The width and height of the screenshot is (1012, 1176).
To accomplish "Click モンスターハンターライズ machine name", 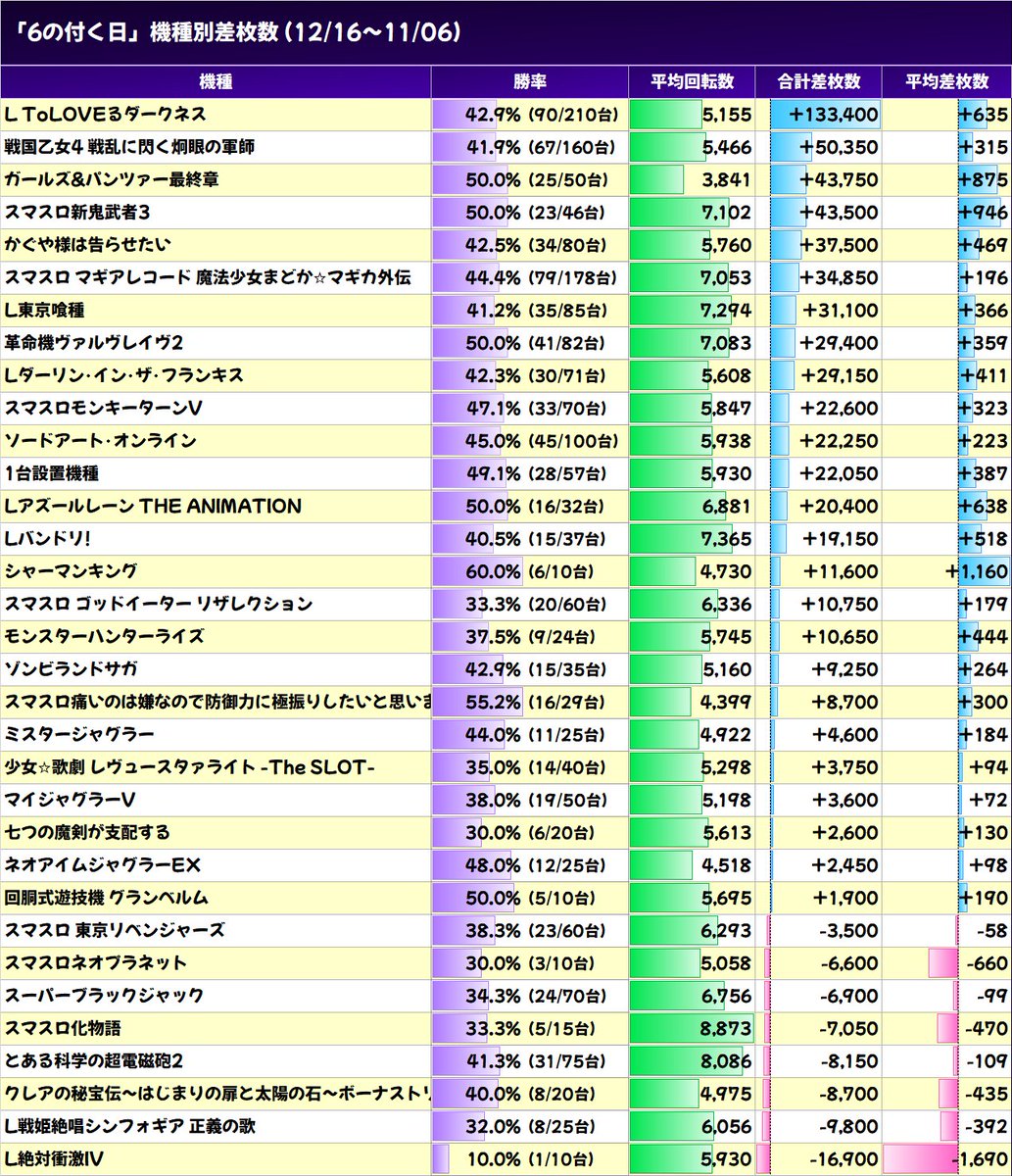I will click(x=104, y=636).
